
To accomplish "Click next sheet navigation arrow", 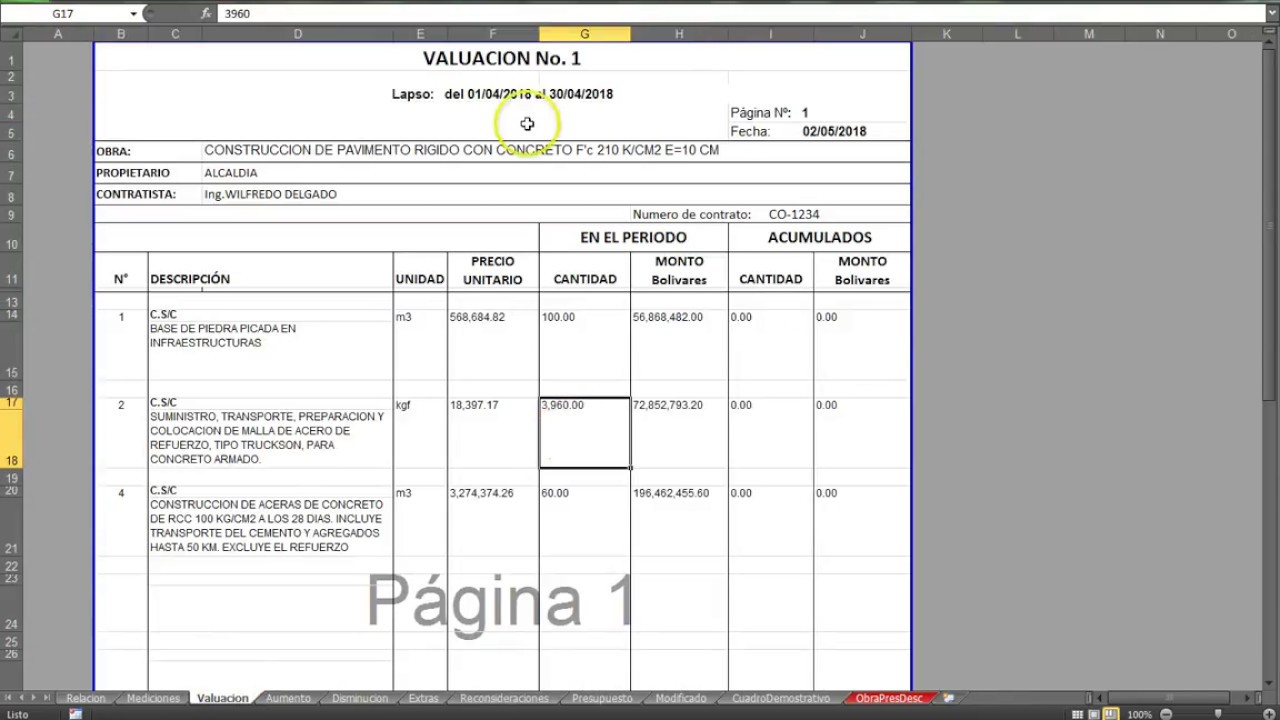I will click(34, 698).
